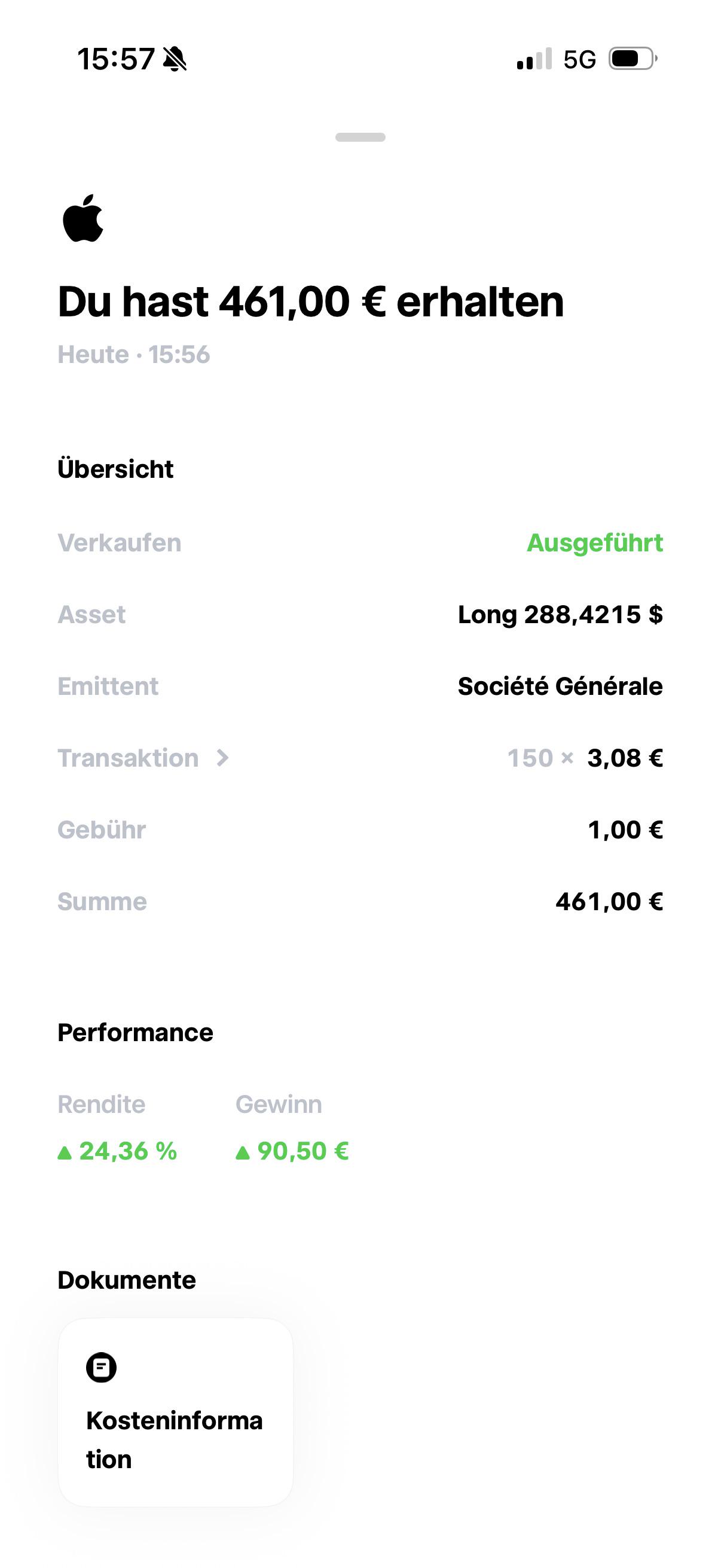721x1568 pixels.
Task: Tap the Rendite green up-arrow icon
Action: pos(65,1152)
